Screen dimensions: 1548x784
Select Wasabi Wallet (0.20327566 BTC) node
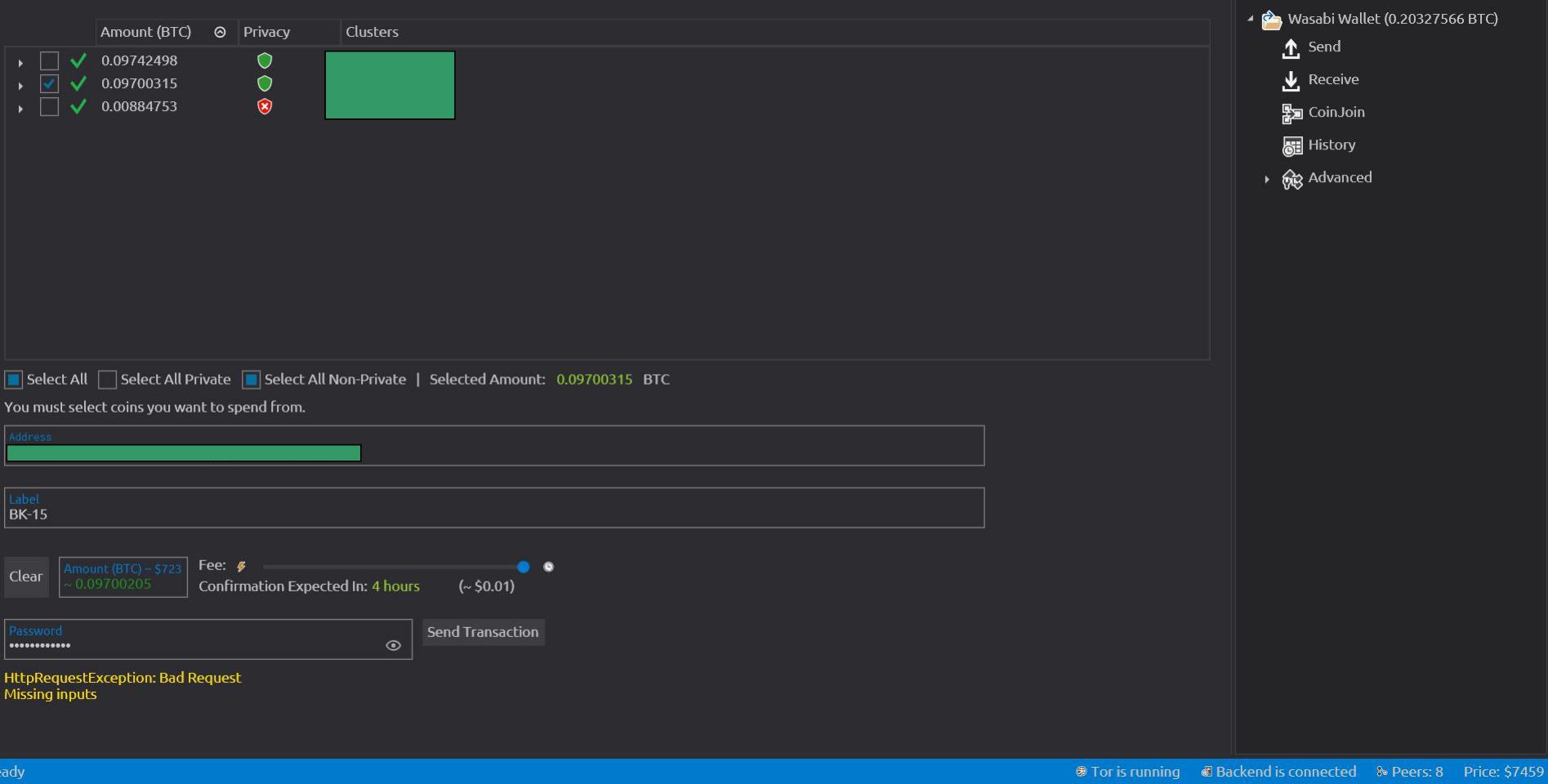coord(1393,19)
